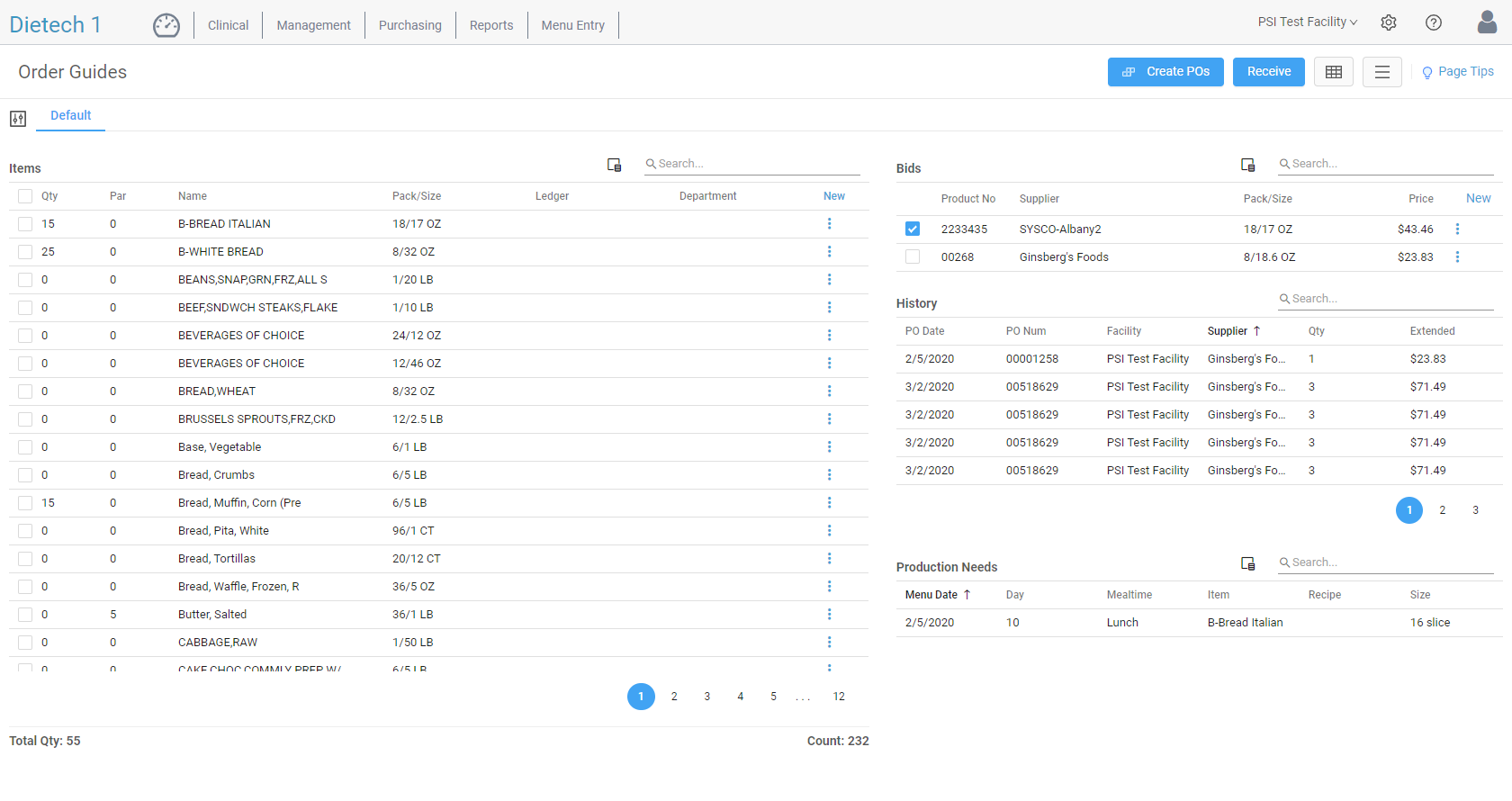Open the help question mark icon

pyautogui.click(x=1434, y=22)
